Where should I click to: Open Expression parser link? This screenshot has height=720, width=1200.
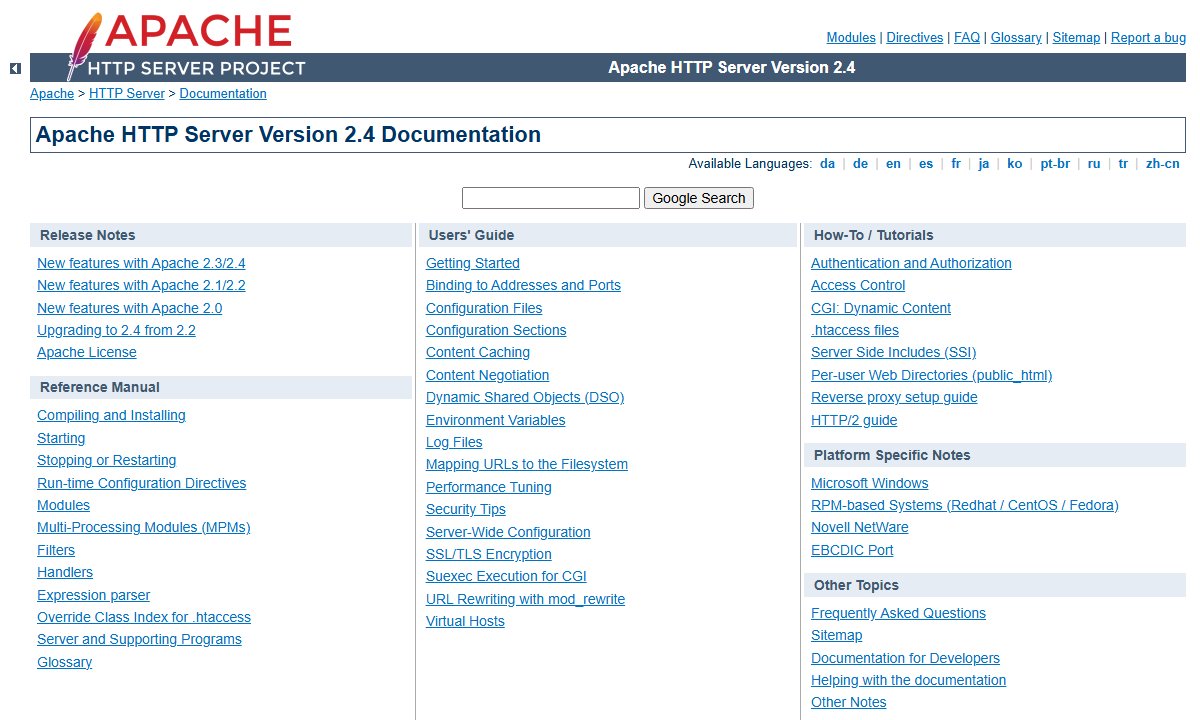coord(94,596)
